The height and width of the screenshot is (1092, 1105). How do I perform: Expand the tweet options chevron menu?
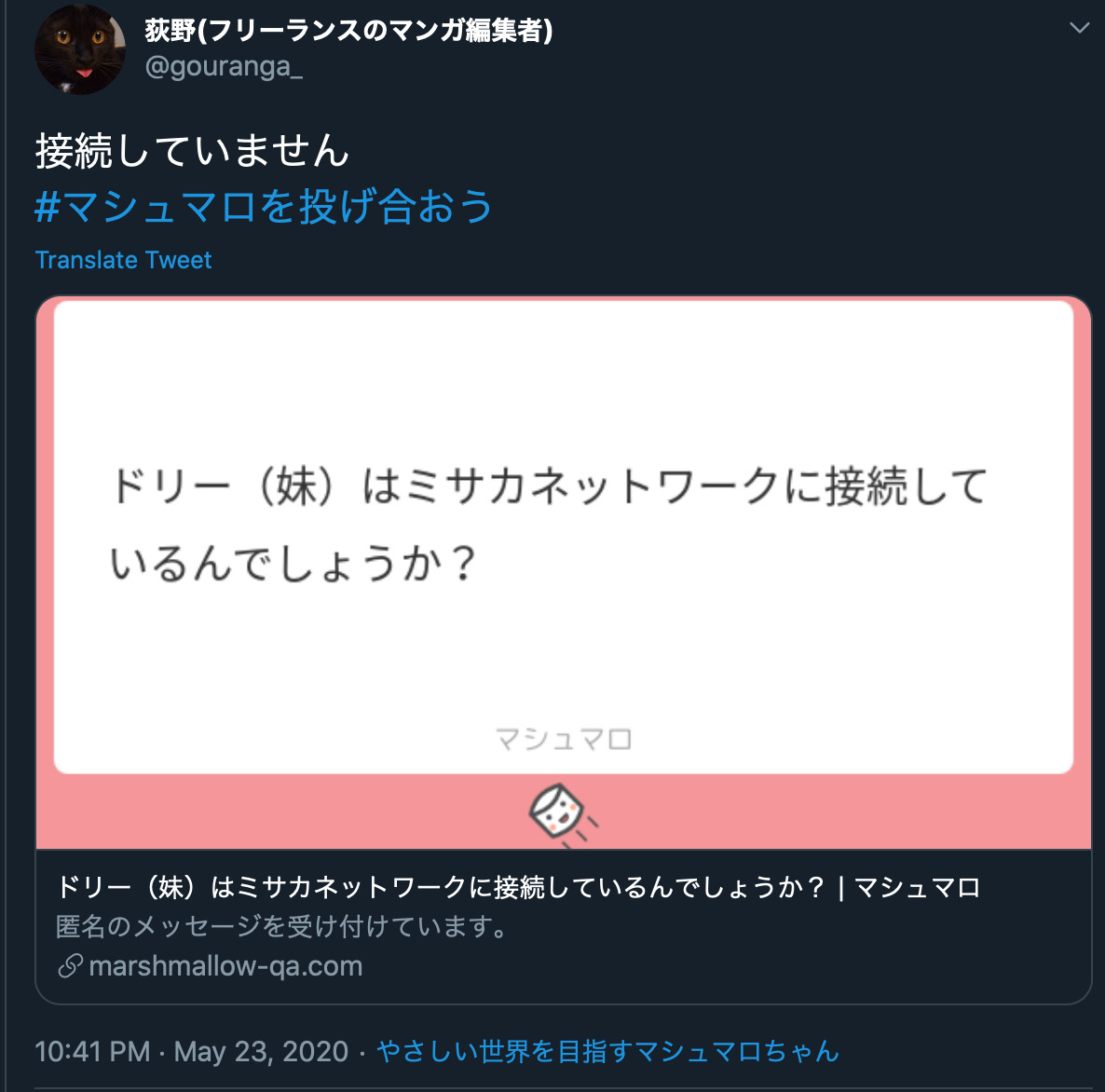[1079, 28]
